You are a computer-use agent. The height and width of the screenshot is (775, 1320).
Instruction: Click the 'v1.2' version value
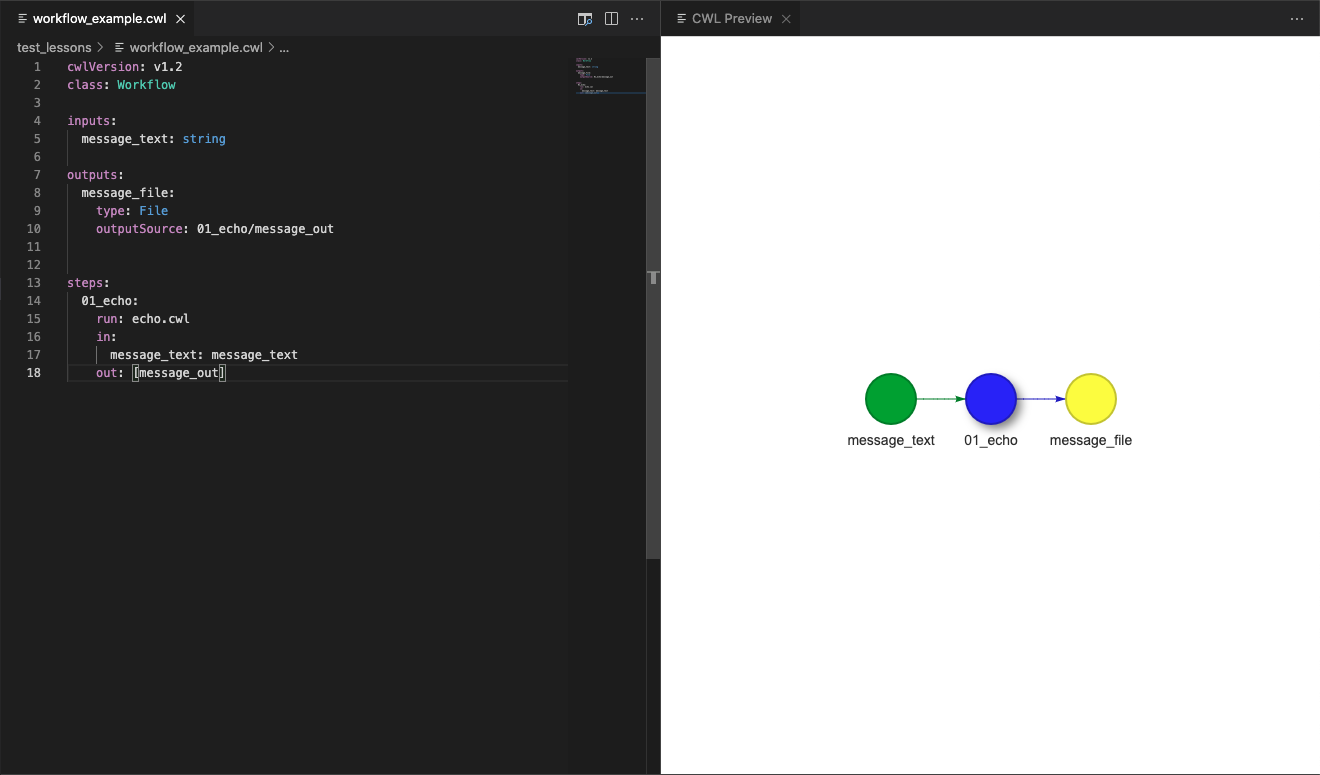[168, 67]
